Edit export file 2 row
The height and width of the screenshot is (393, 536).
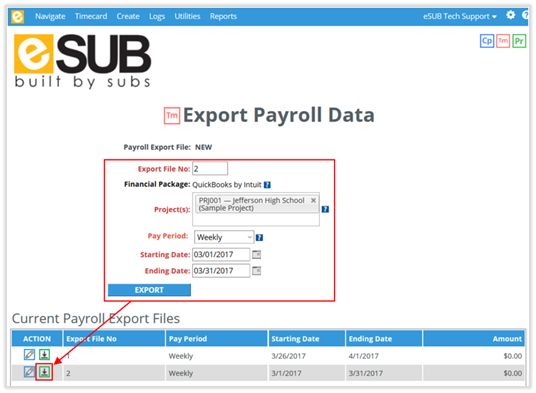point(29,371)
